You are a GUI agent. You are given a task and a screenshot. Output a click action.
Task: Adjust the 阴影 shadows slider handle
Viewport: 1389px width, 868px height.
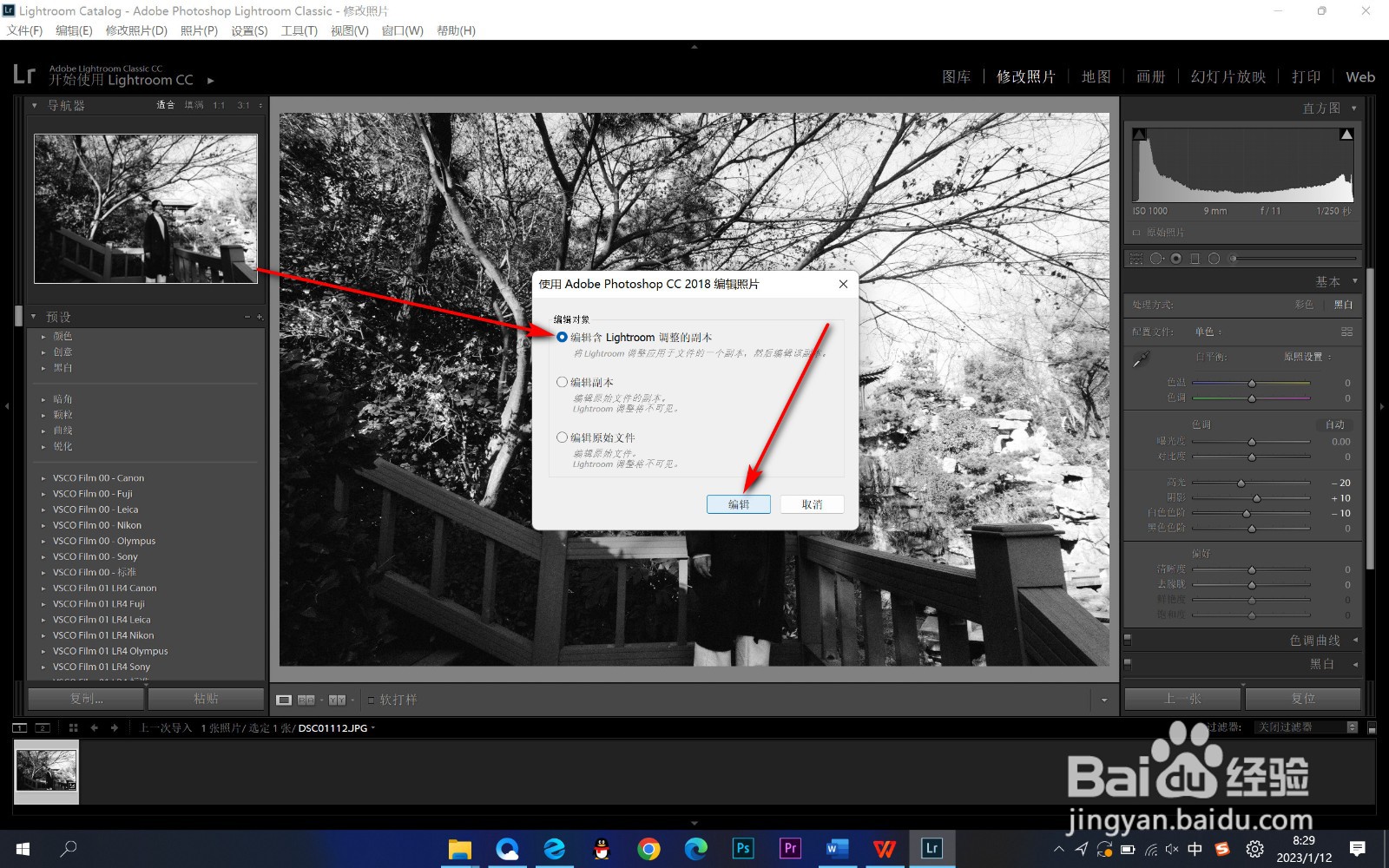click(1256, 498)
